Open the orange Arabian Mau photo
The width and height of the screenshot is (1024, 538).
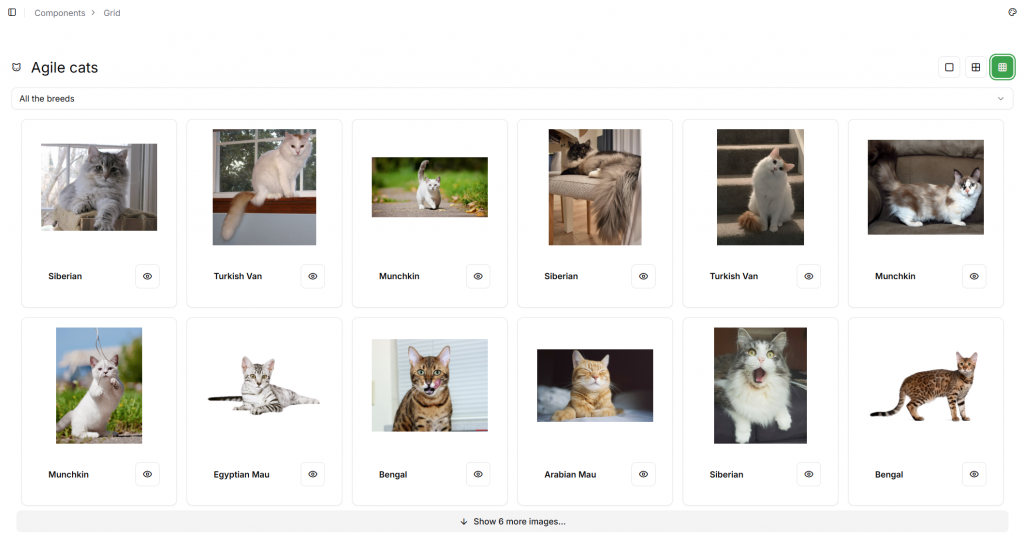[x=595, y=386]
